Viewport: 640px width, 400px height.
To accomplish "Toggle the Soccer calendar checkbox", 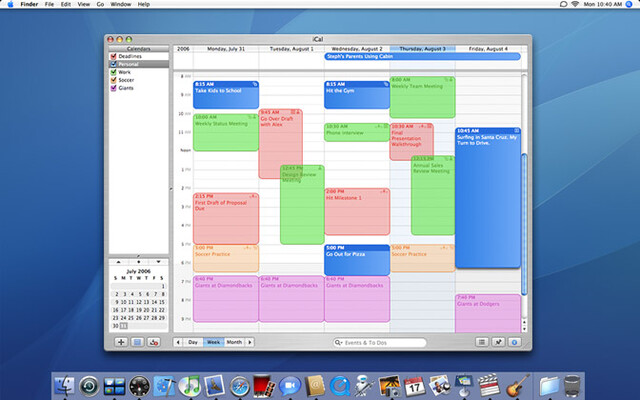I will tap(113, 80).
